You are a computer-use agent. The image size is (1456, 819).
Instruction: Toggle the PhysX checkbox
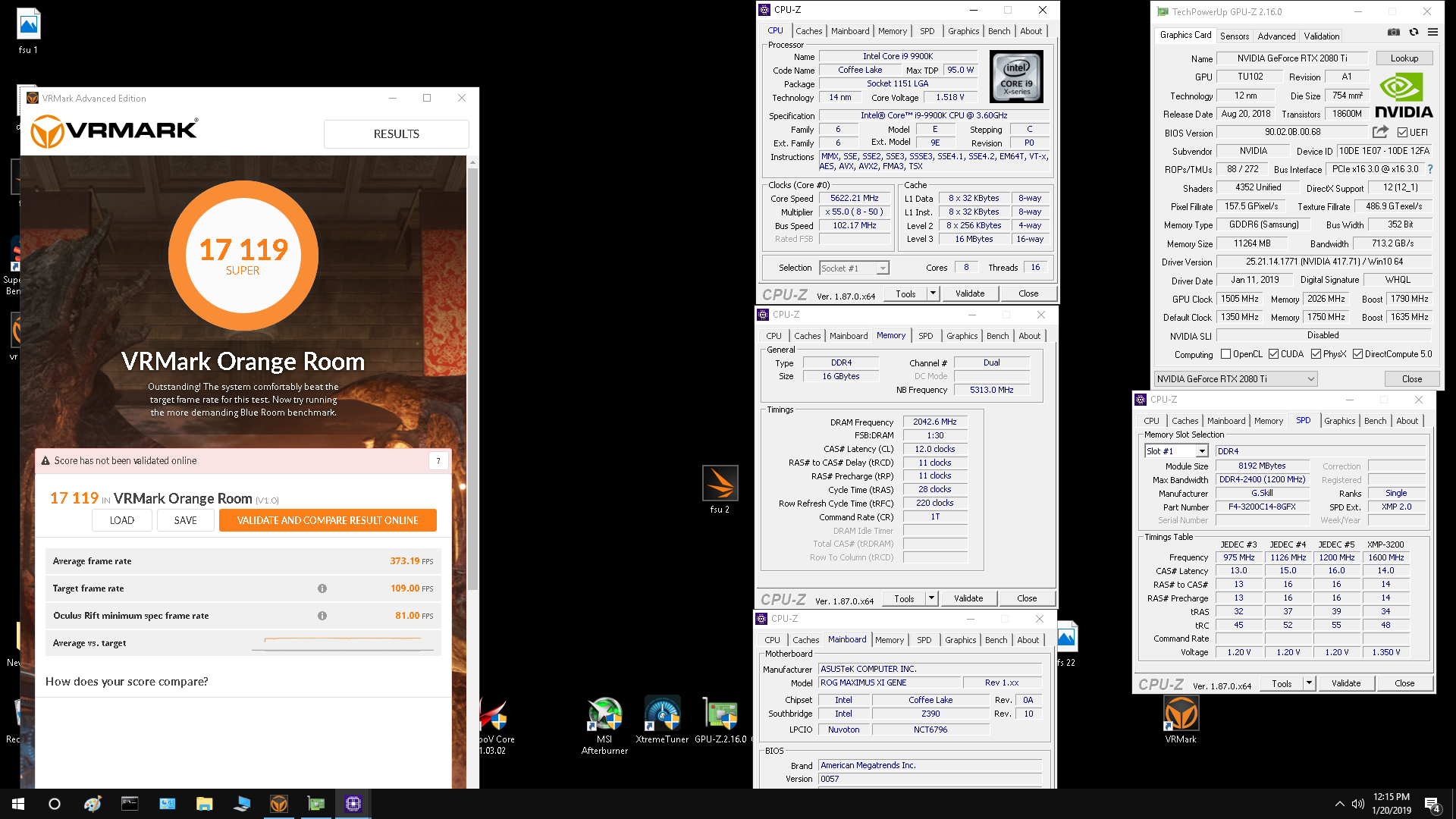[1316, 354]
